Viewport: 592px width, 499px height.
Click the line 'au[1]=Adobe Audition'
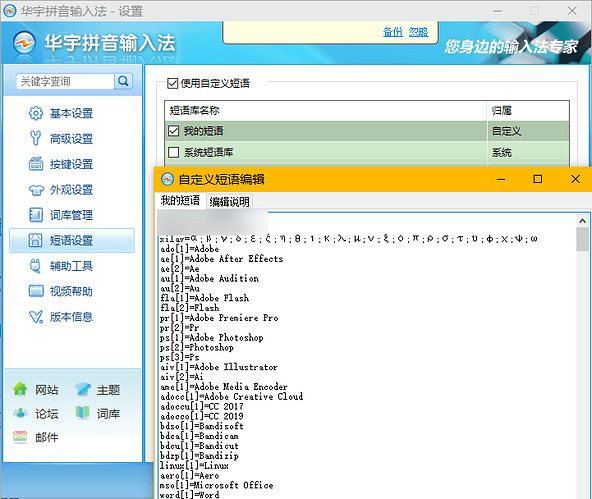[x=210, y=278]
